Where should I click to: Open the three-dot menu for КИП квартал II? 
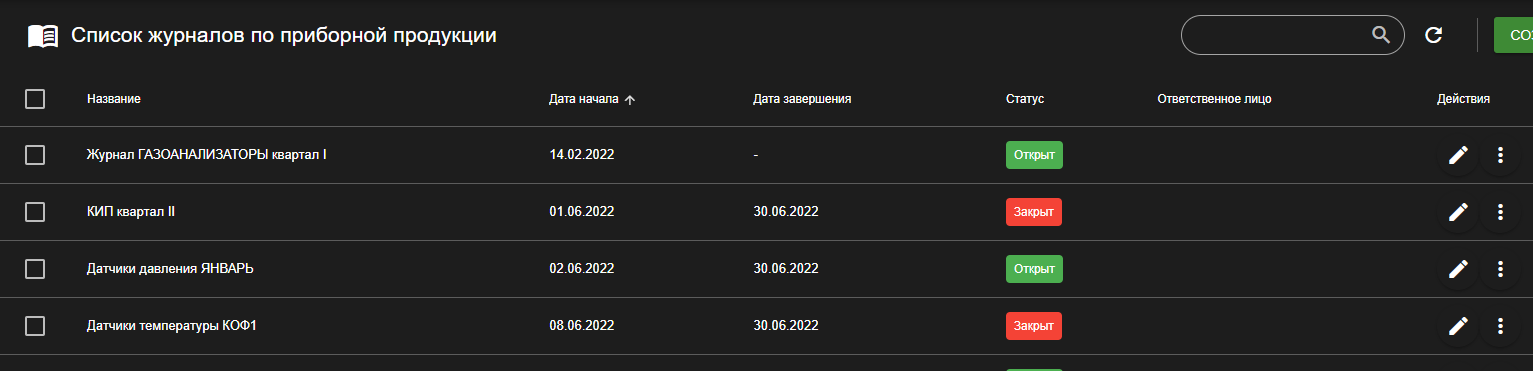pyautogui.click(x=1499, y=212)
